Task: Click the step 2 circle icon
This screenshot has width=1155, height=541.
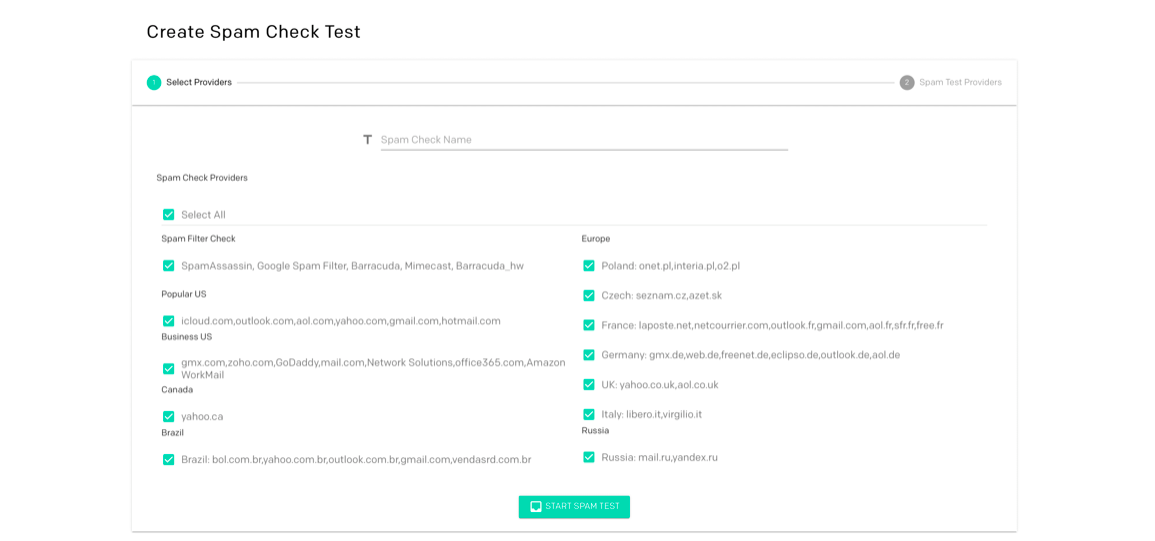Action: pyautogui.click(x=907, y=83)
